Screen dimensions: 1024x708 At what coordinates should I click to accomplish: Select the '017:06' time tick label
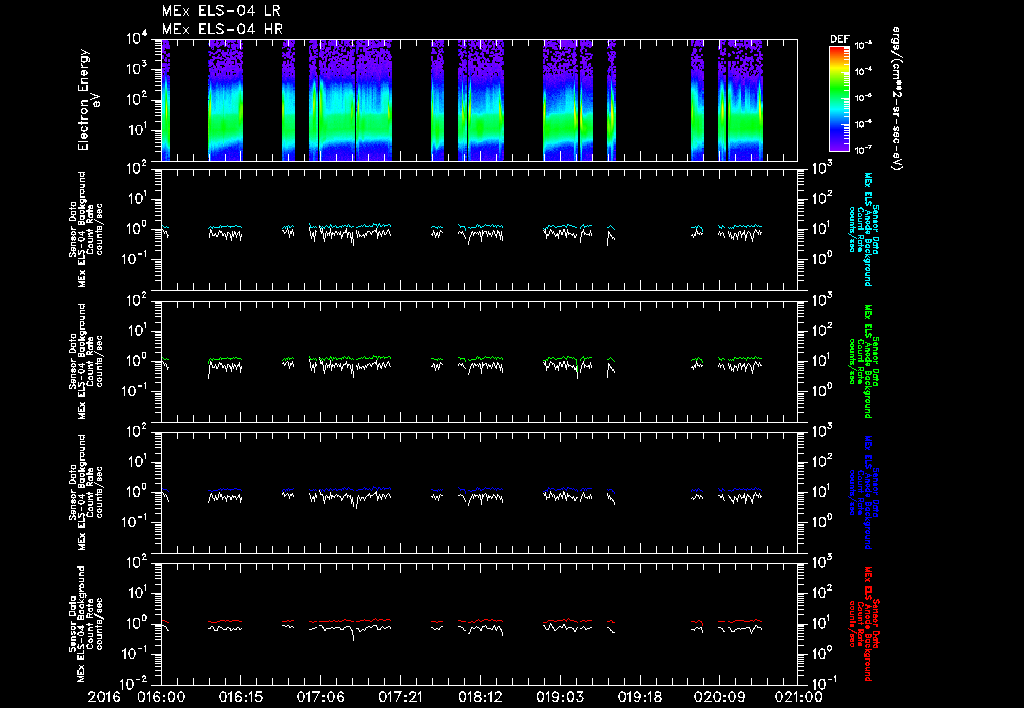pyautogui.click(x=321, y=697)
